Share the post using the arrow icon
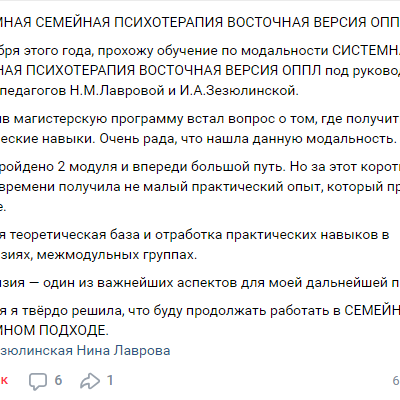The image size is (400, 400). click(90, 381)
